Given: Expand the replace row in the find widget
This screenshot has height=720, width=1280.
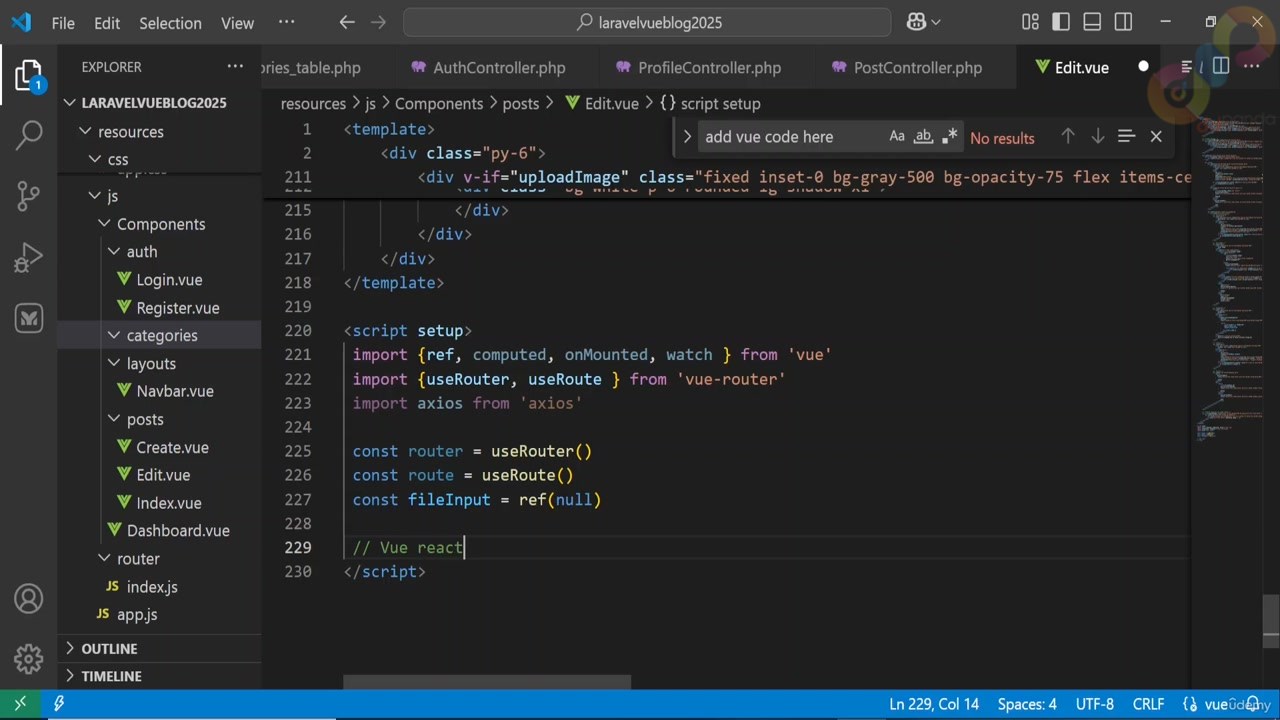Looking at the screenshot, I should pyautogui.click(x=687, y=137).
